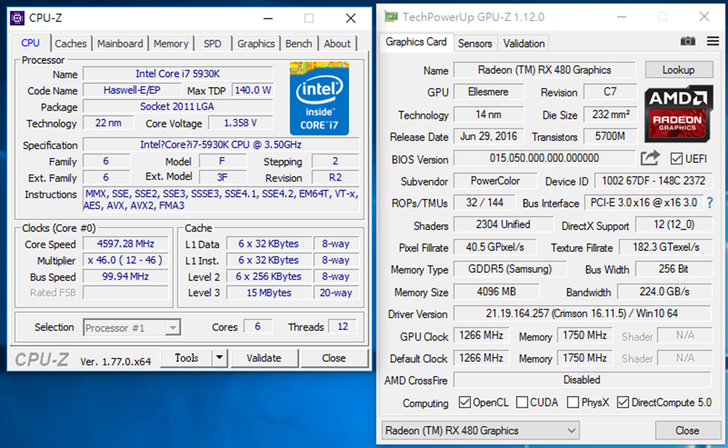
Task: Click the Package value Socket 2011 LGA
Action: click(x=178, y=106)
